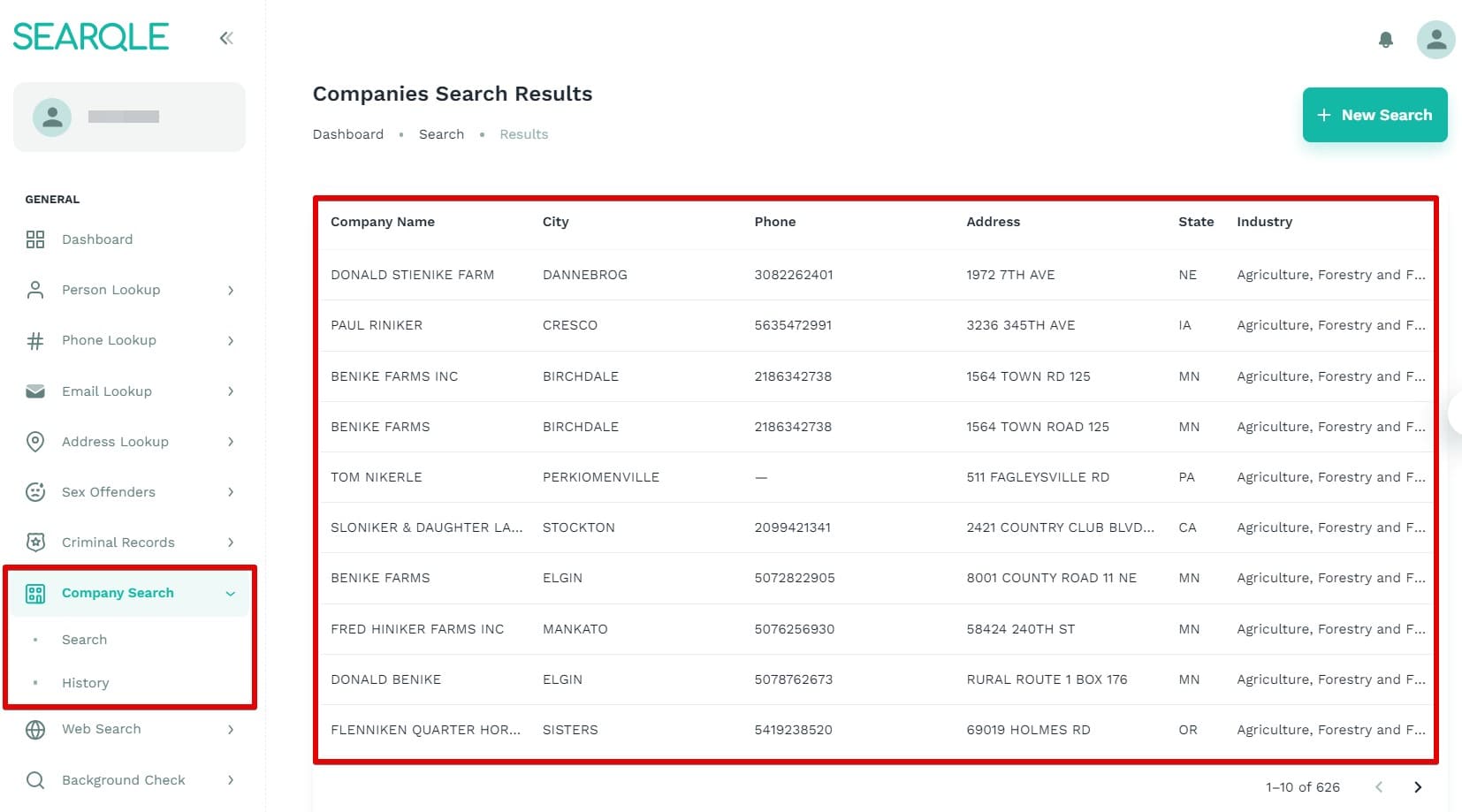Click FRED HINIKER FARMS INC name

click(x=417, y=629)
